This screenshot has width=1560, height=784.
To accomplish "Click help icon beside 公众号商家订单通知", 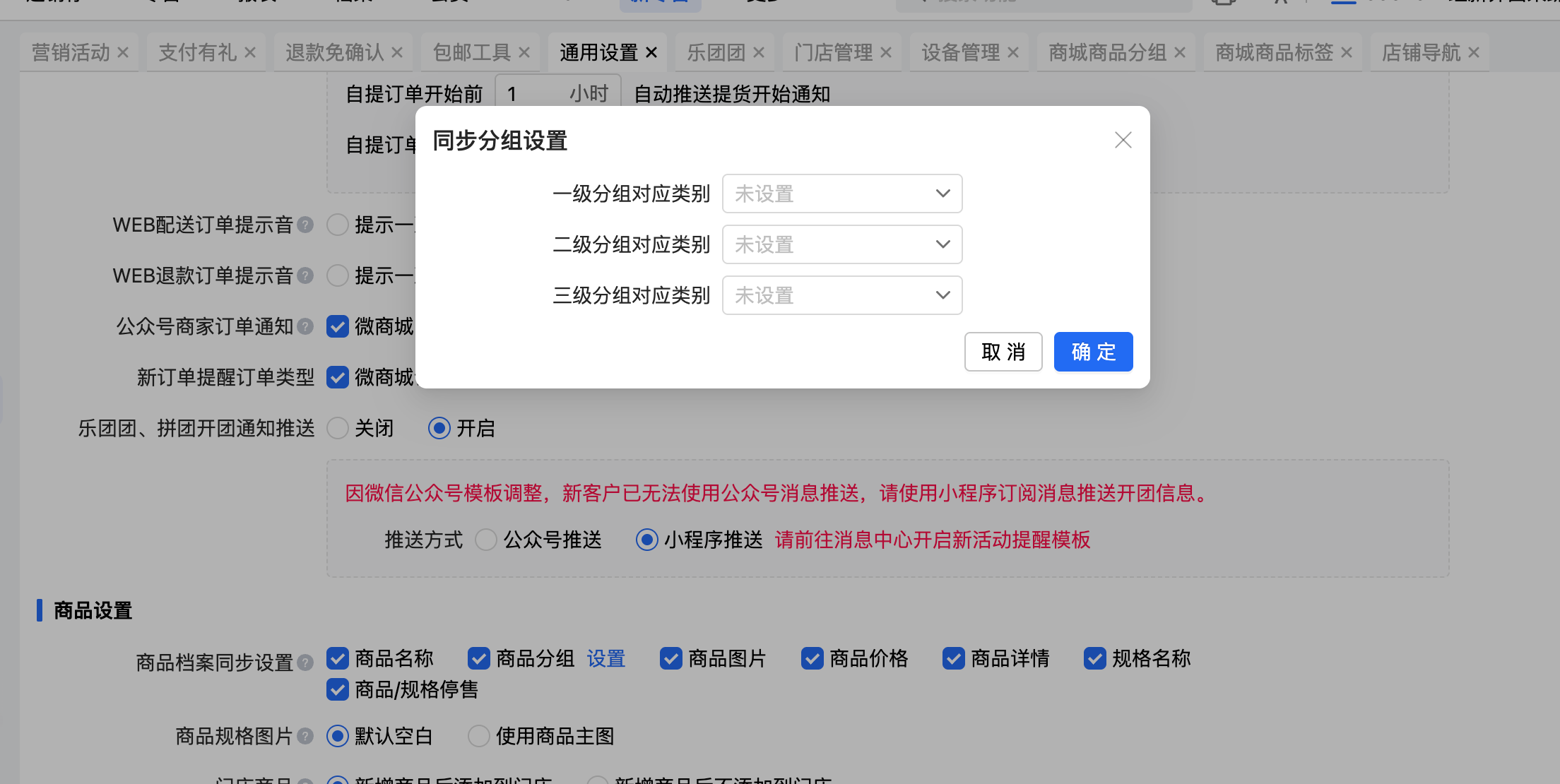I will tap(305, 326).
